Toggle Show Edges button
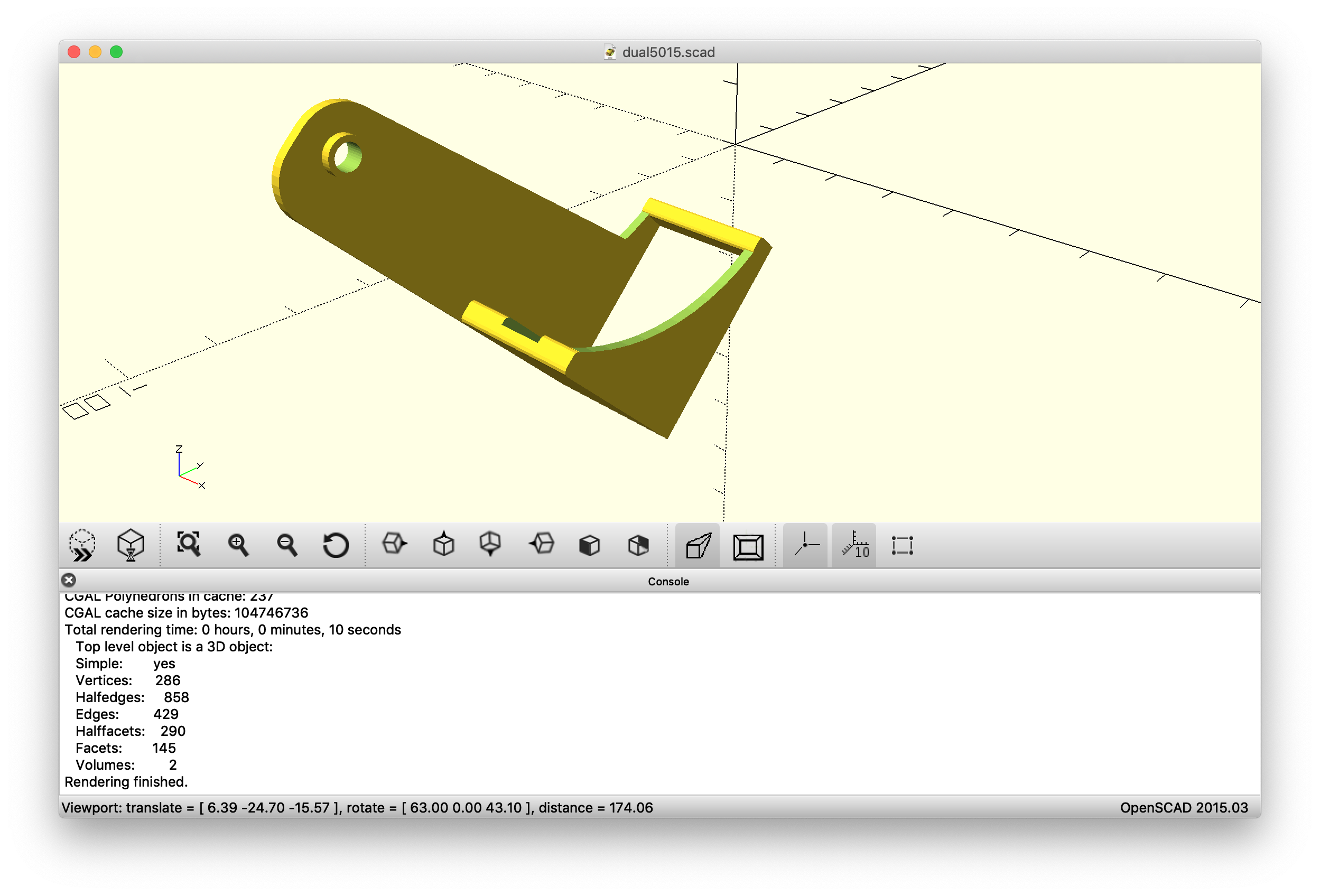 (902, 545)
